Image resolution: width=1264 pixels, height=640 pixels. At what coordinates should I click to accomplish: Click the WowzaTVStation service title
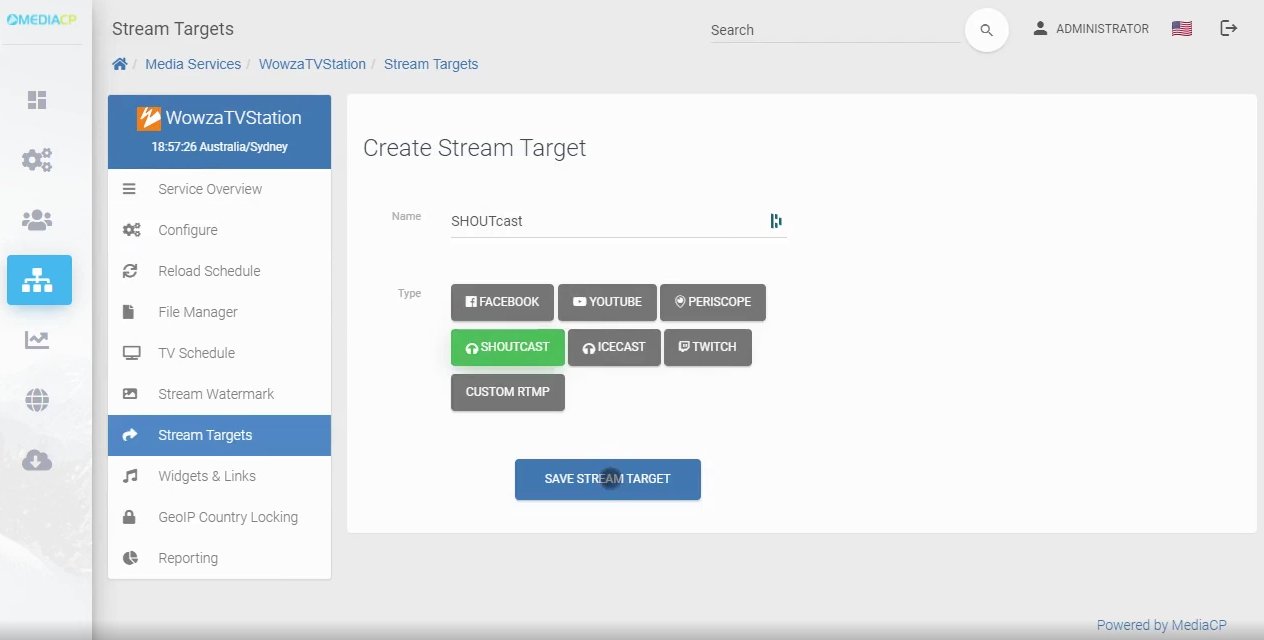point(233,118)
